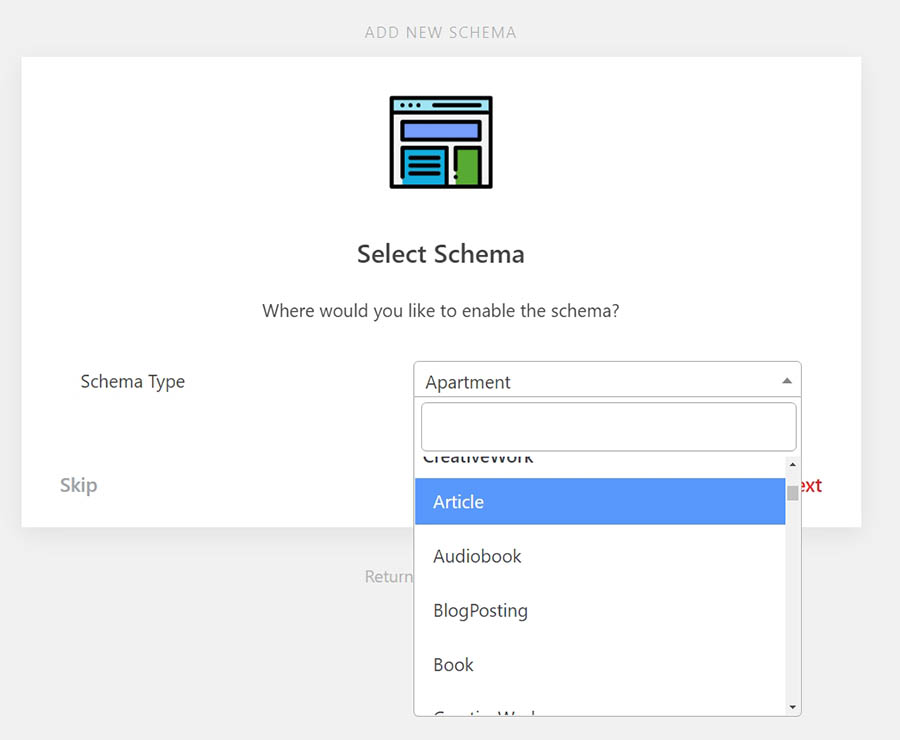Select the Article schema option
This screenshot has width=900, height=740.
coord(599,502)
